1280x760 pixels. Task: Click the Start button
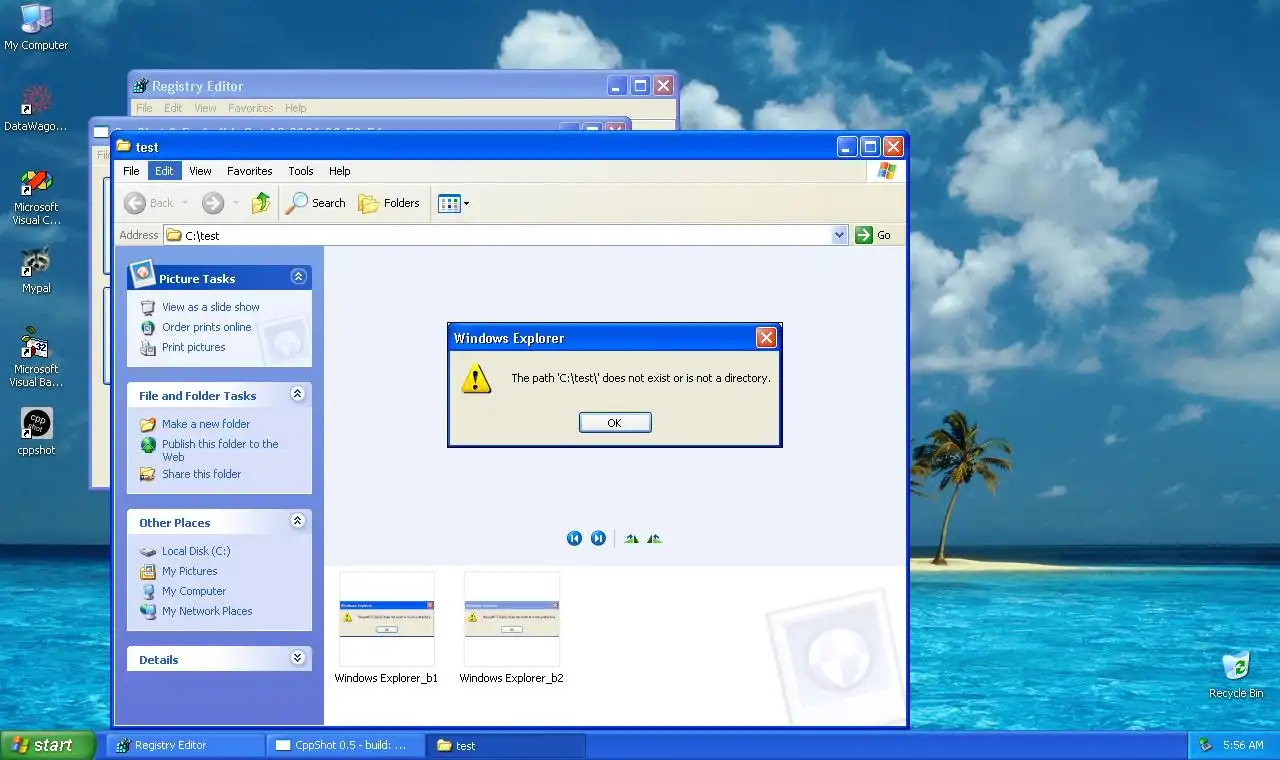click(47, 745)
